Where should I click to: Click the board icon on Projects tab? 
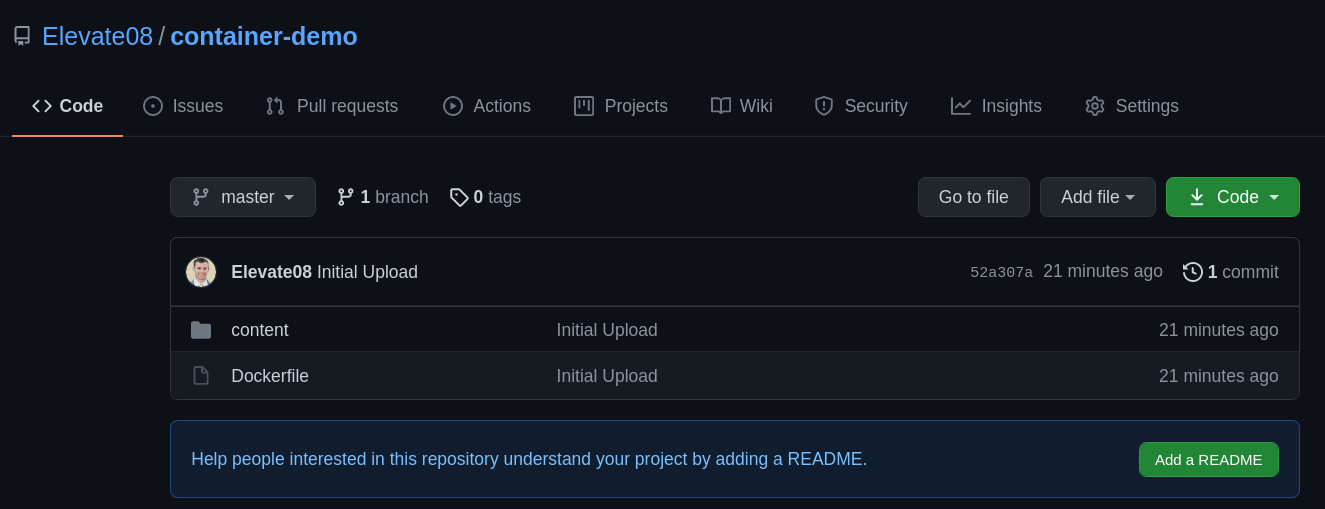pyautogui.click(x=584, y=106)
